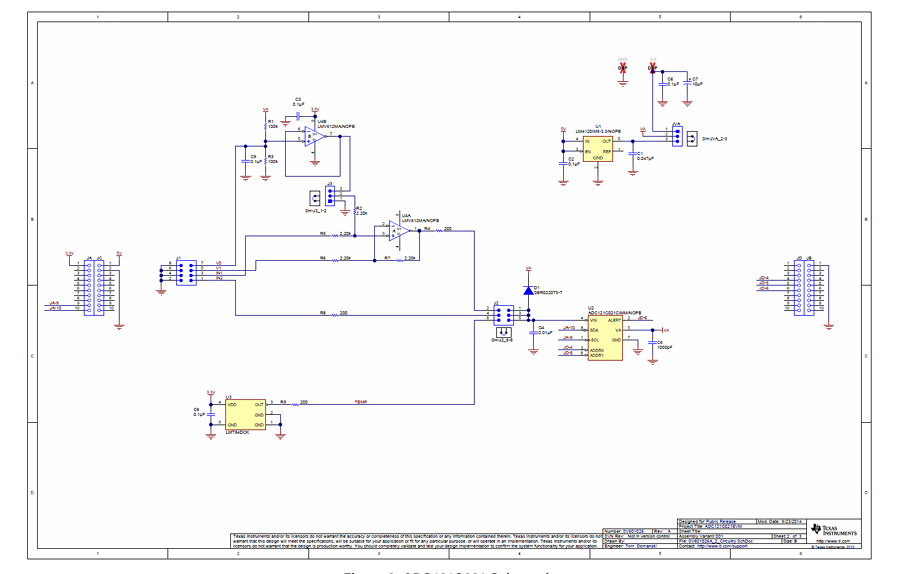
Task: Click the SH-JVA_2-3 shunt symbol
Action: (692, 139)
